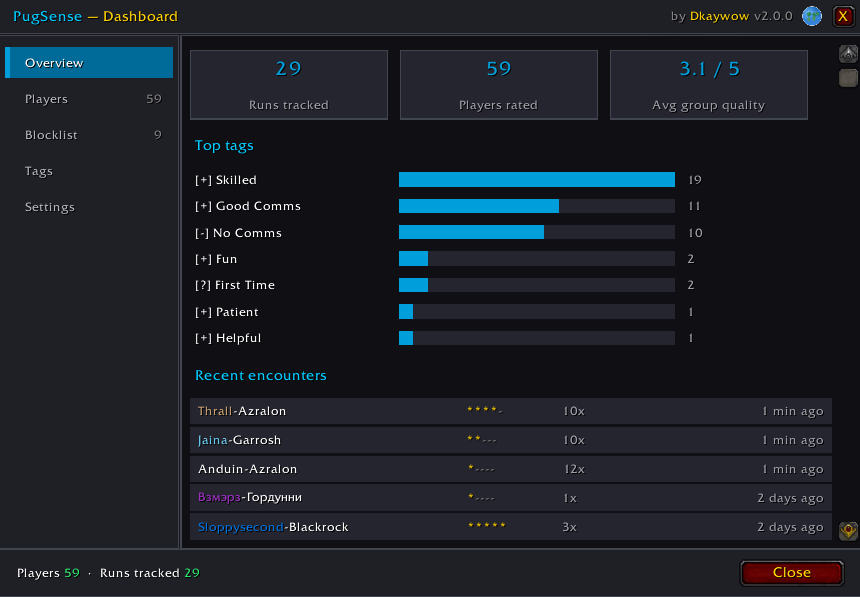Select the "[?] First Time" tag label
Viewport: 860px width, 597px height.
[235, 285]
